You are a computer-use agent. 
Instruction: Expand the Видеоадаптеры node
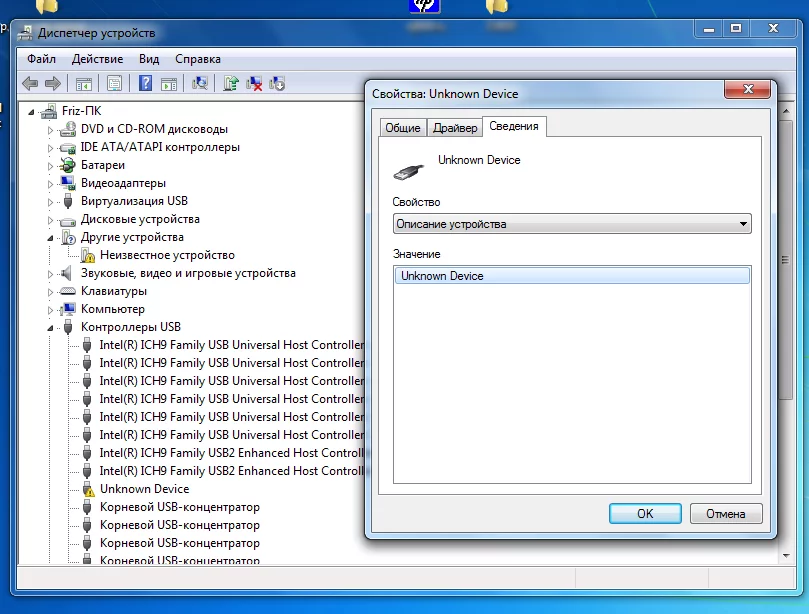point(51,182)
